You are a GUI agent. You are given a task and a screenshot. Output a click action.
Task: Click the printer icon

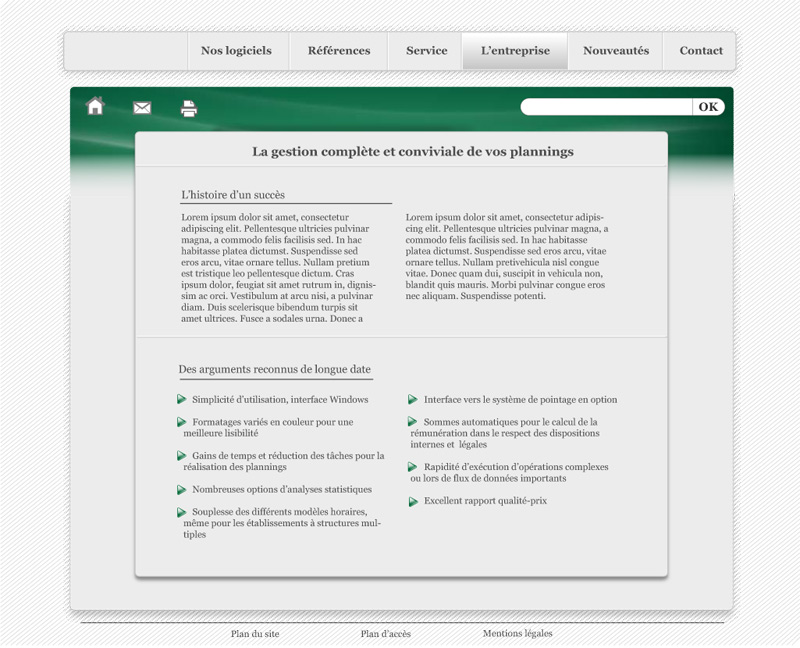[x=189, y=109]
